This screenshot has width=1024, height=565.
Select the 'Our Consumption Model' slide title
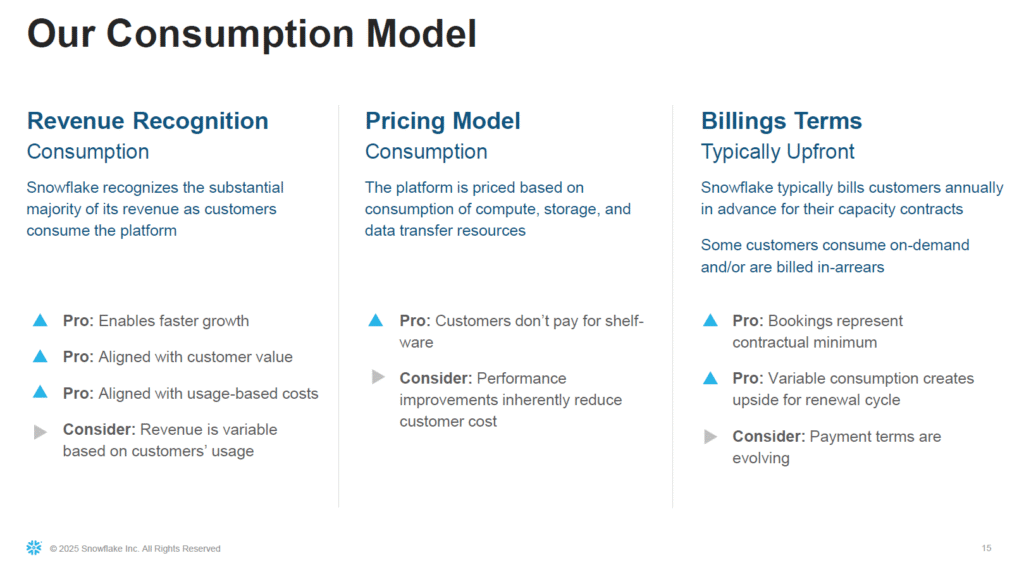pos(251,33)
